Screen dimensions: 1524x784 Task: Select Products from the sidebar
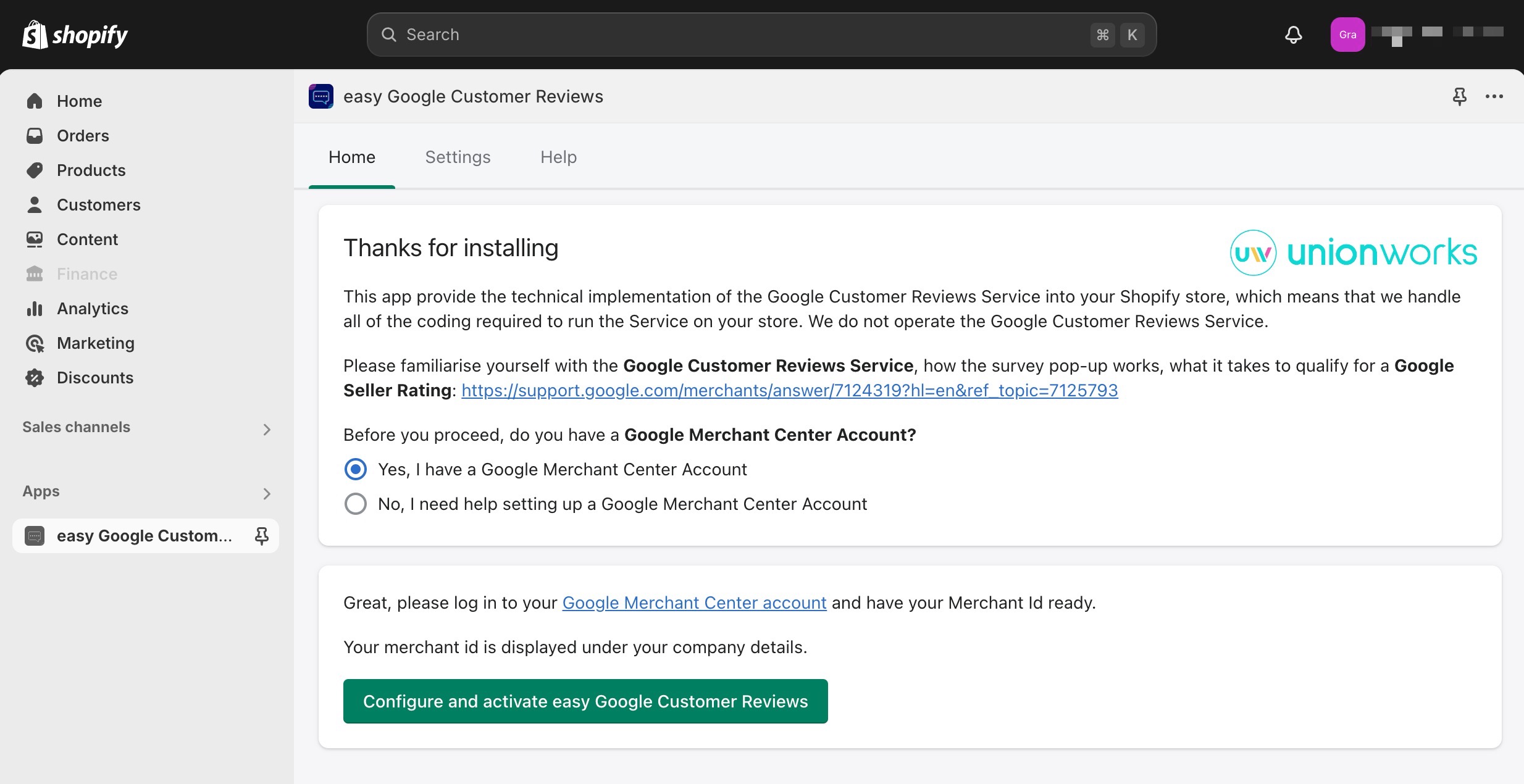pos(91,170)
